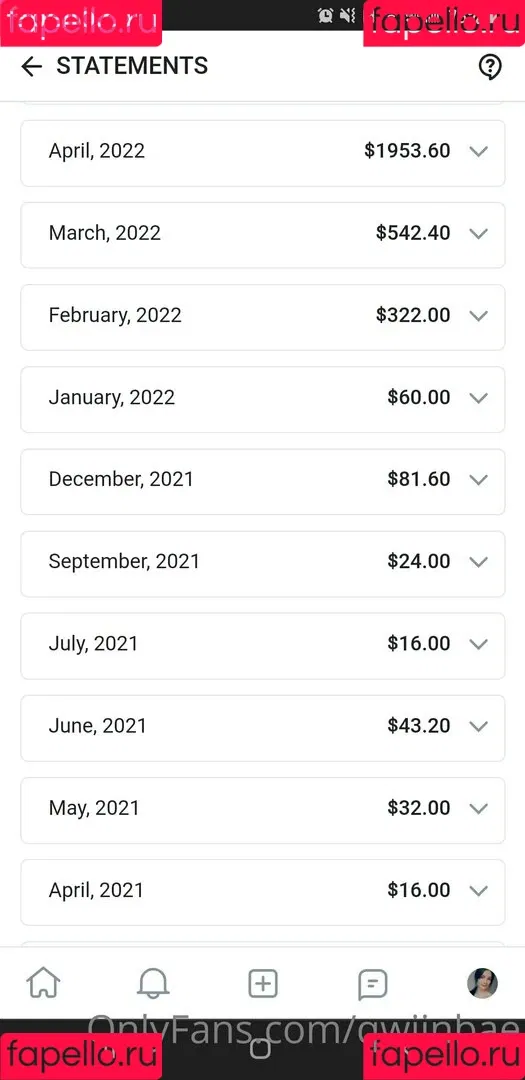Open notifications bell icon
The height and width of the screenshot is (1080, 525).
pyautogui.click(x=152, y=983)
